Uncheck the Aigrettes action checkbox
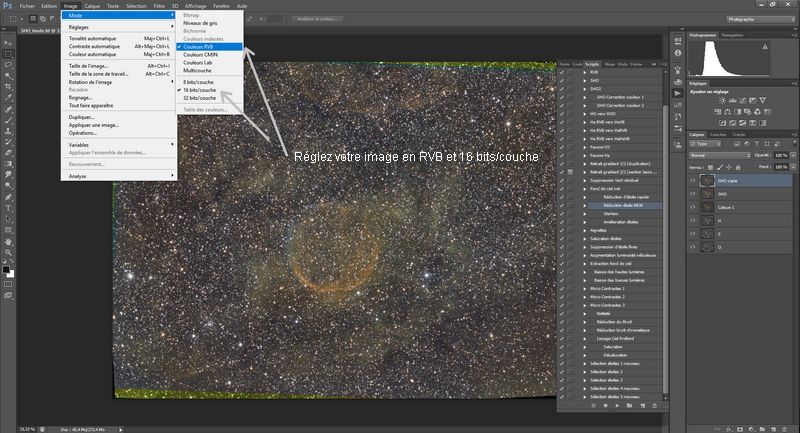800x433 pixels. pos(562,231)
